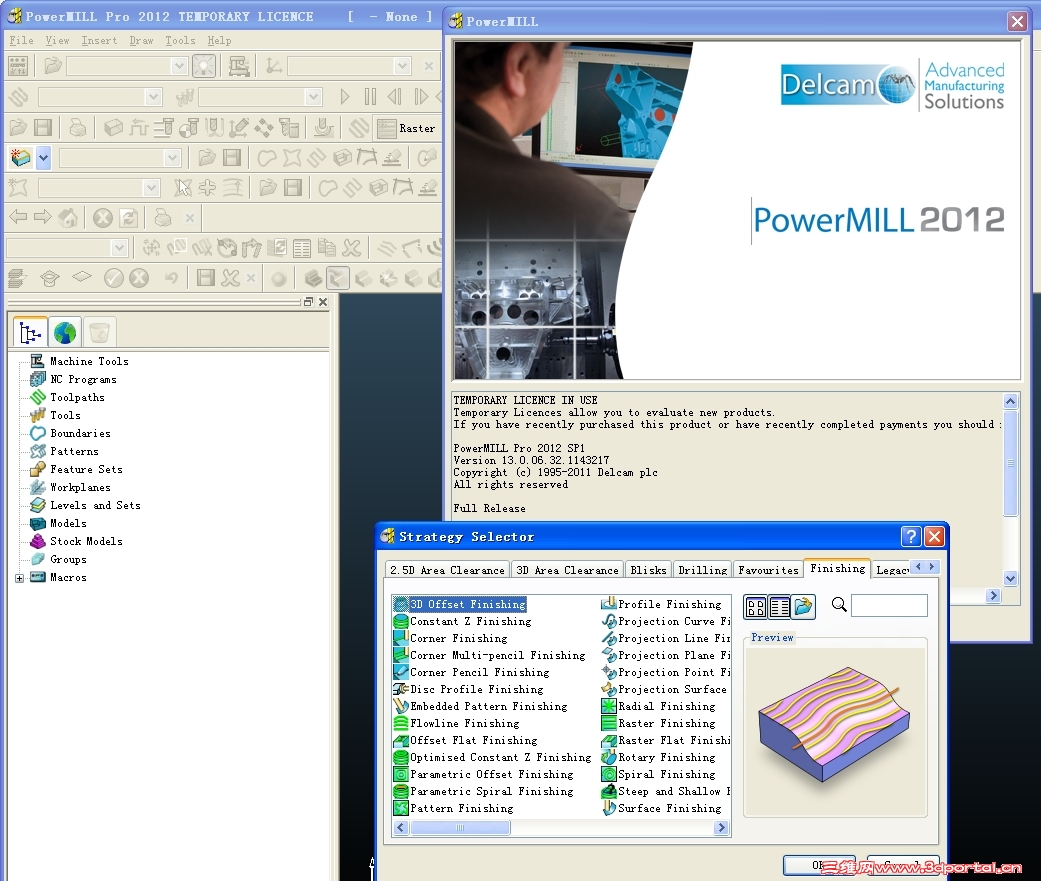Switch to 2.5D Area Clearance tab
This screenshot has width=1041, height=881.
pos(447,570)
